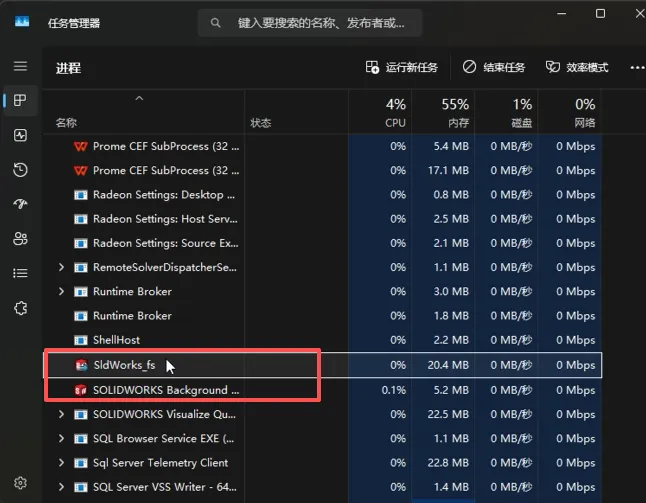Sort by the CPU column header
Image resolution: width=646 pixels, height=503 pixels.
380,112
